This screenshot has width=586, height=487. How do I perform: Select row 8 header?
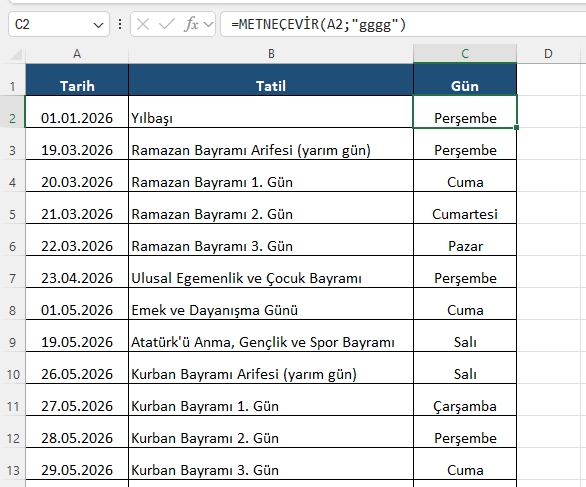point(13,304)
